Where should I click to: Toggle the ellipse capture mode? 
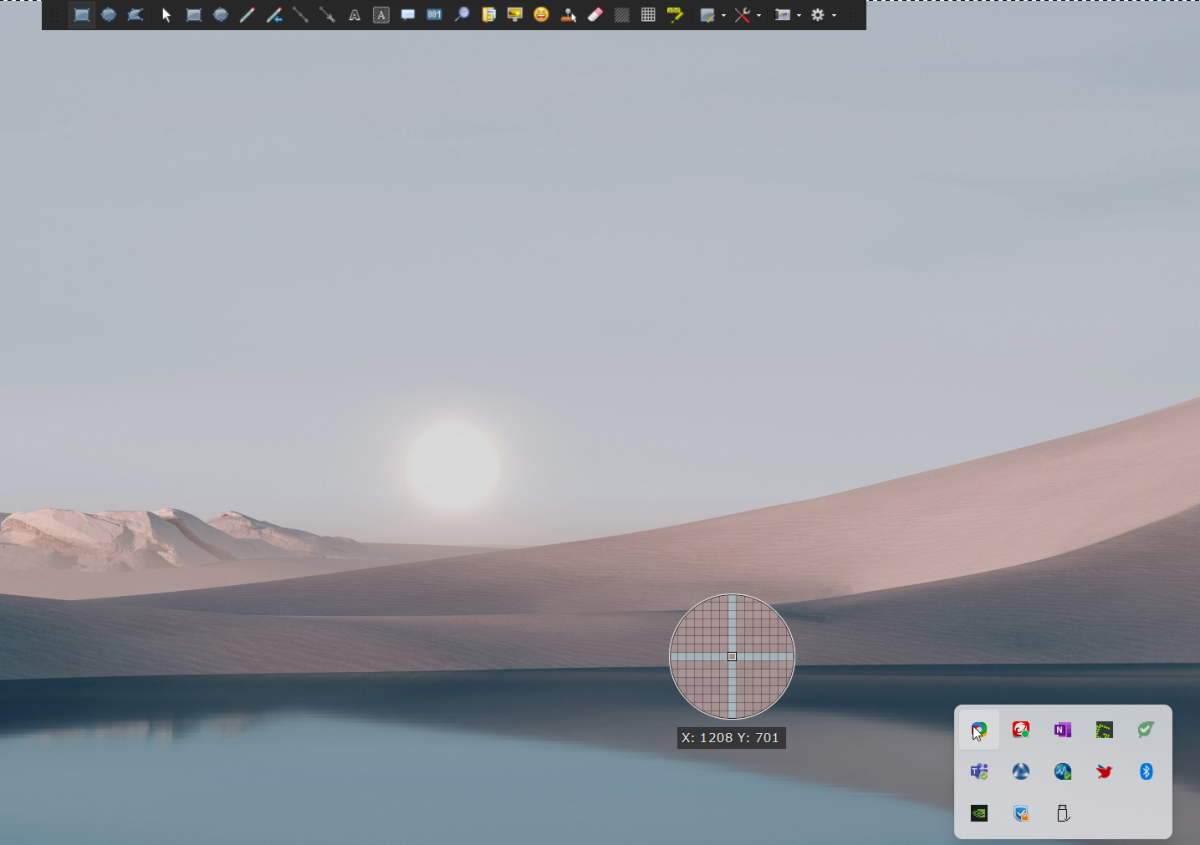click(109, 15)
